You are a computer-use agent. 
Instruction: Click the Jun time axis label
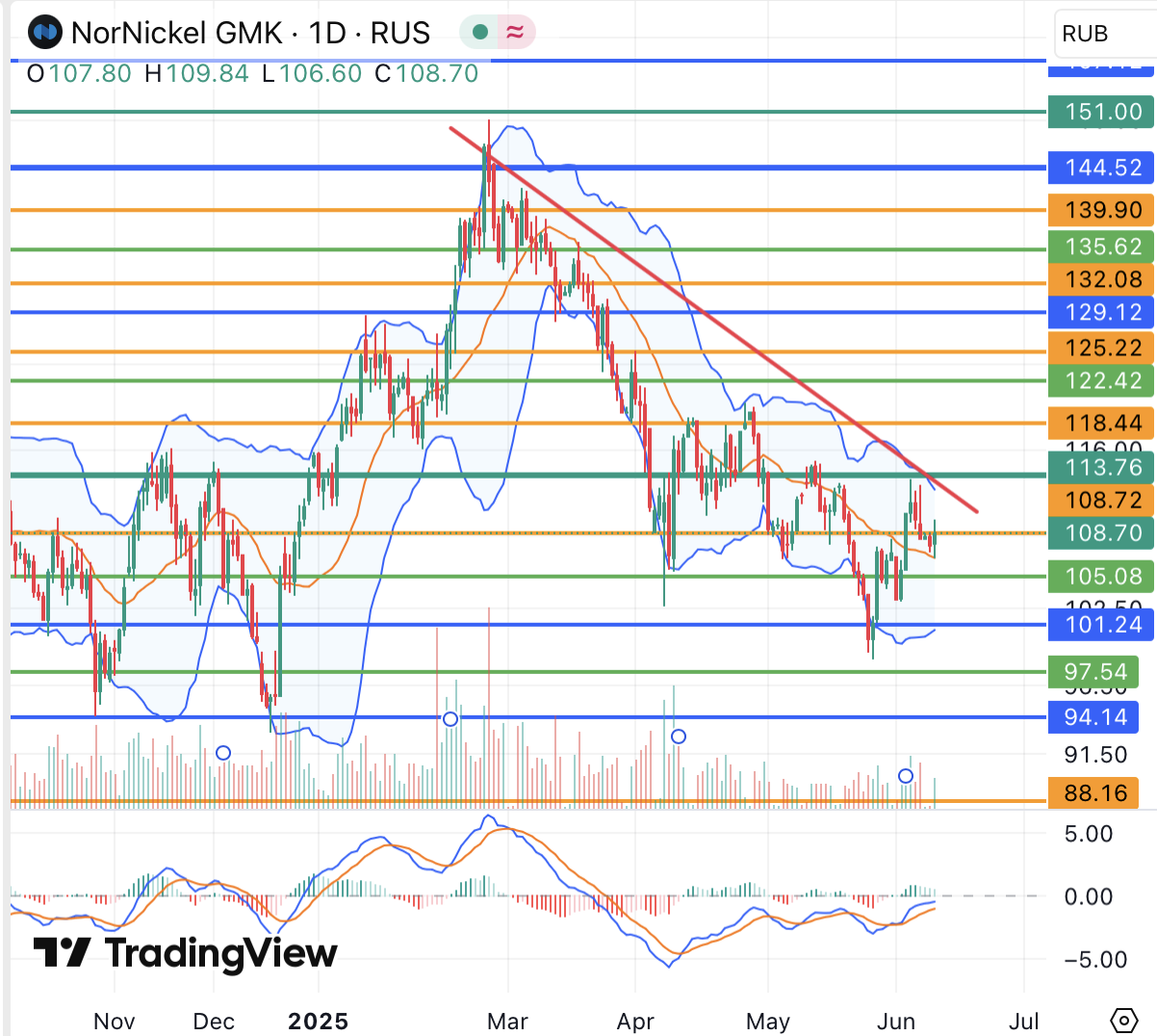coord(896,1022)
